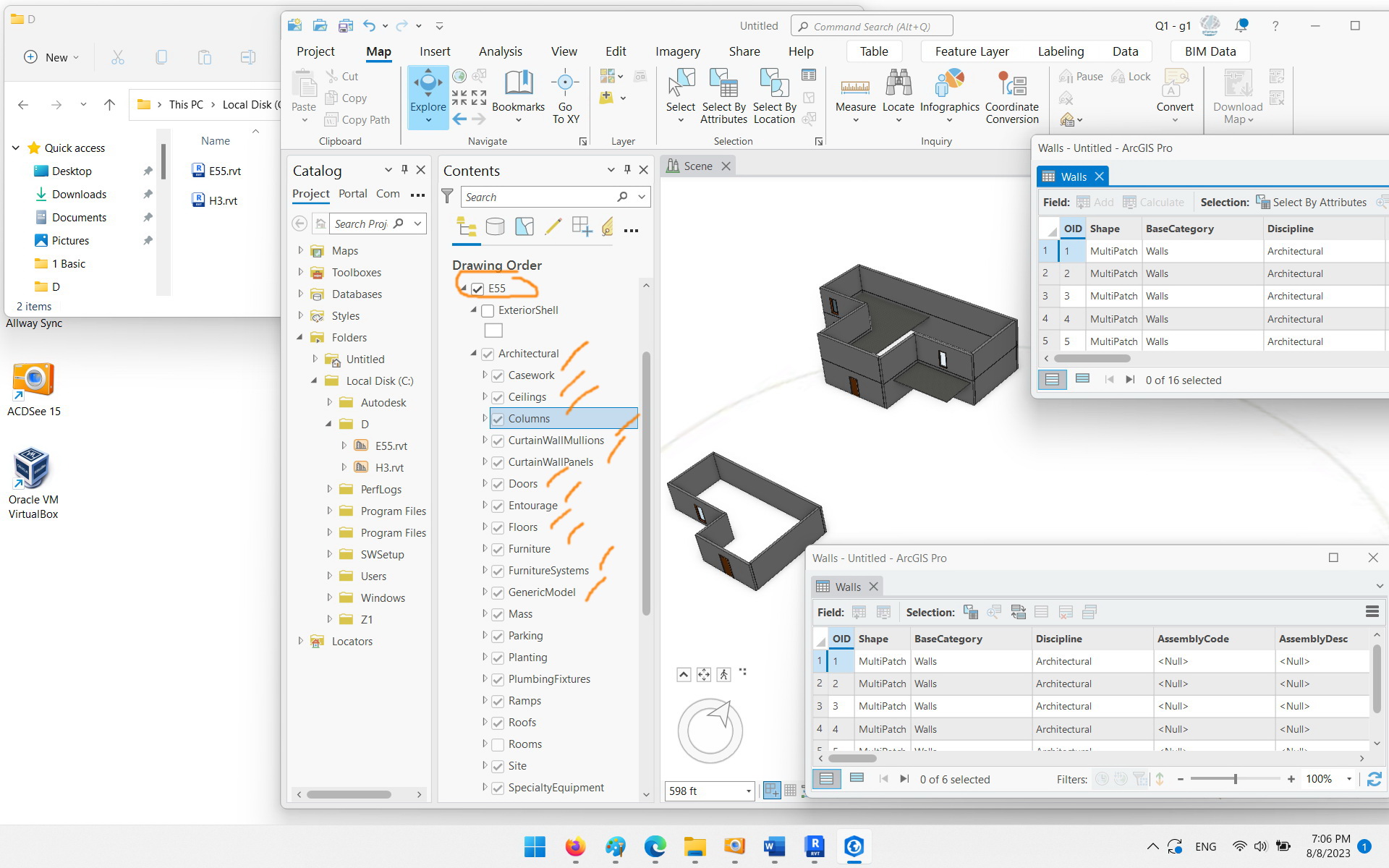Click Select By Attributes in Walls table
Image resolution: width=1389 pixels, height=868 pixels.
pyautogui.click(x=1311, y=203)
